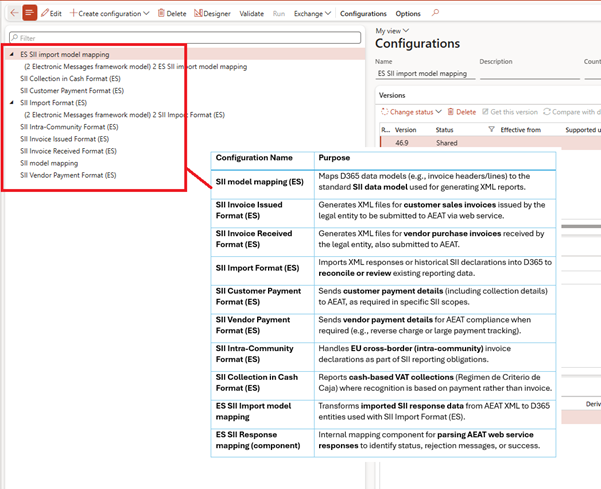This screenshot has width=601, height=489.
Task: Select SII Customer Payment Format (ES) tree item
Action: click(72, 91)
